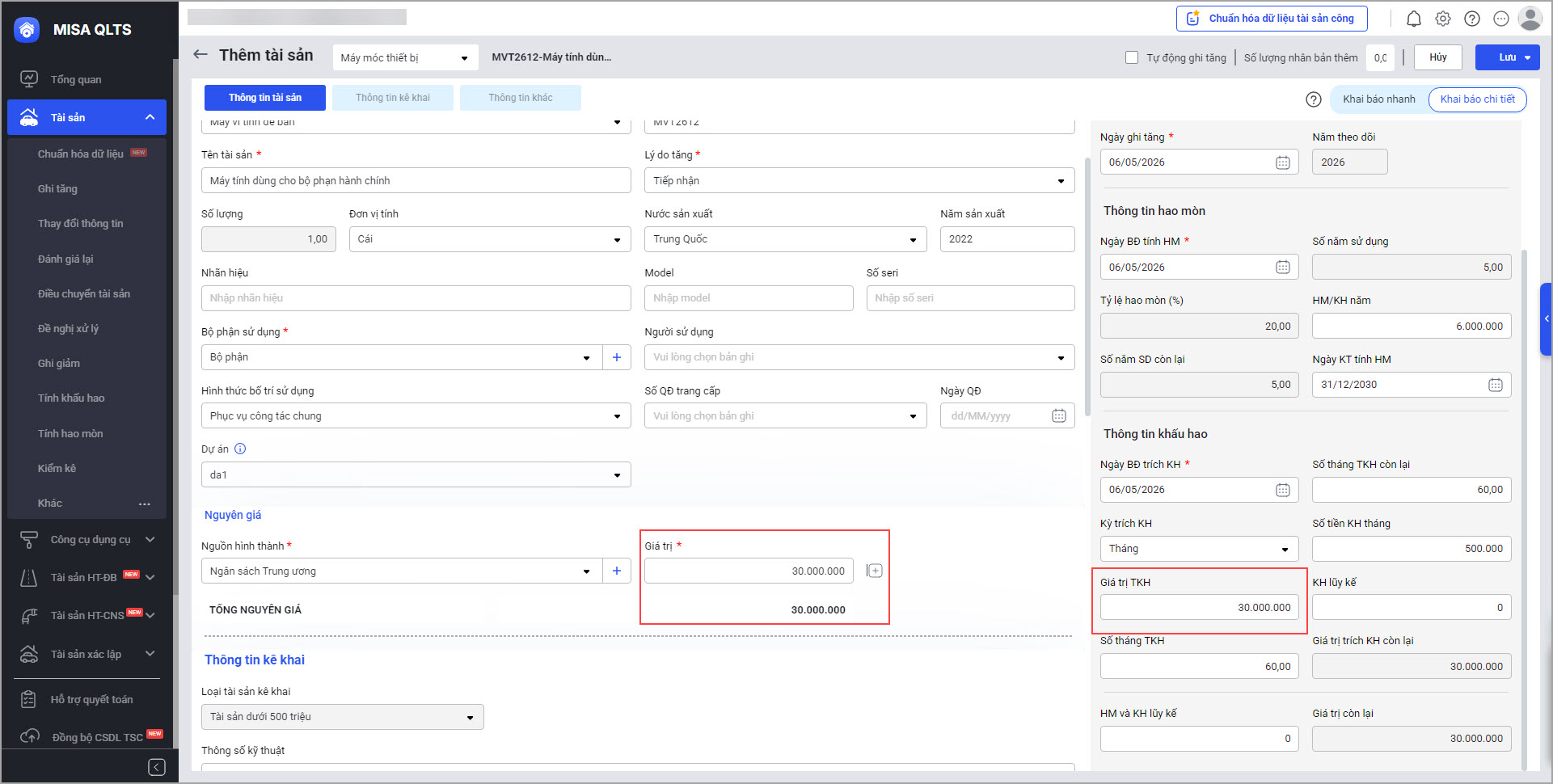Viewport: 1553px width, 784px height.
Task: Open the settings gear icon
Action: tap(1443, 19)
